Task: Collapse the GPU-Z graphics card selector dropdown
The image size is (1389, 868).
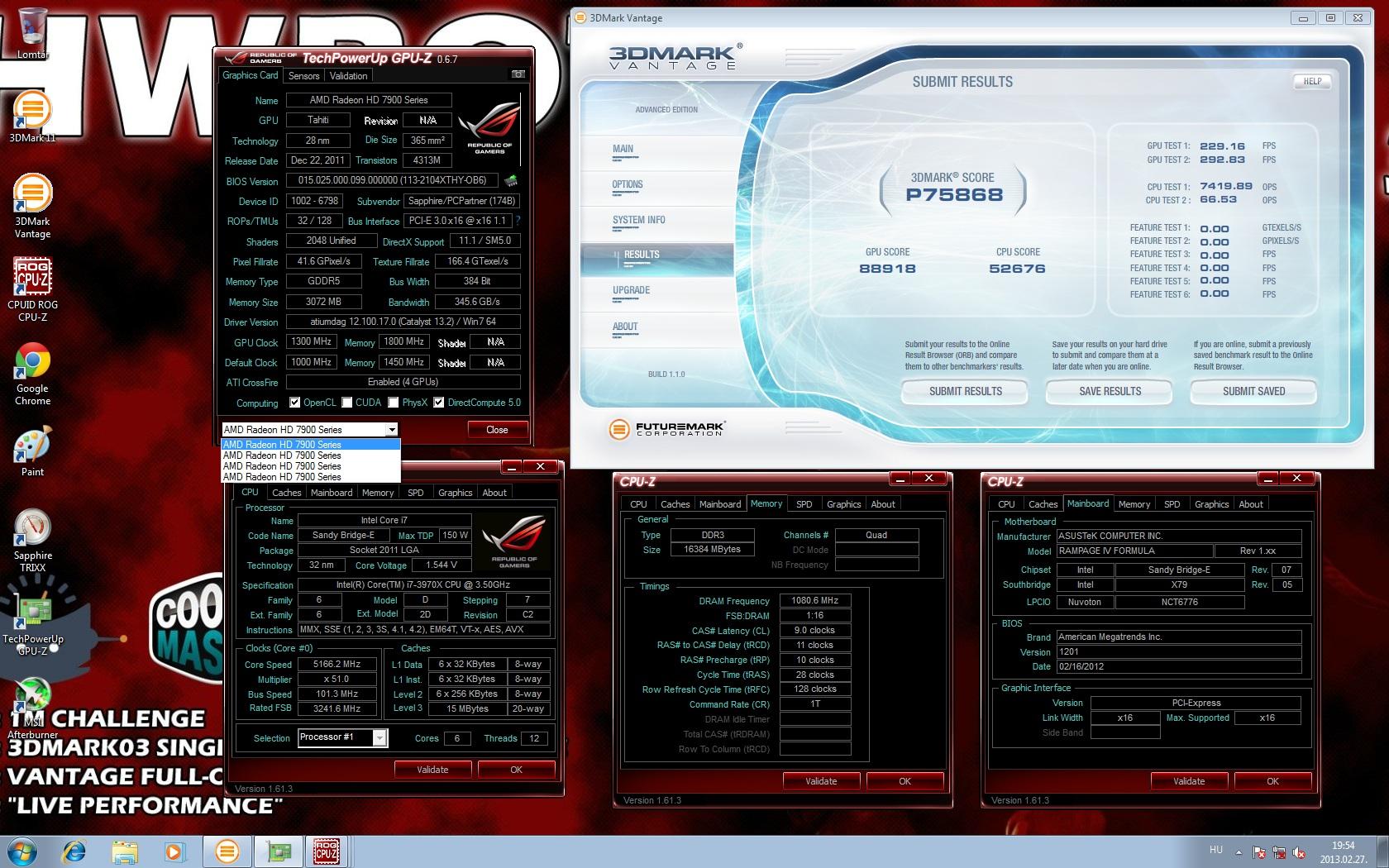Action: [x=391, y=430]
